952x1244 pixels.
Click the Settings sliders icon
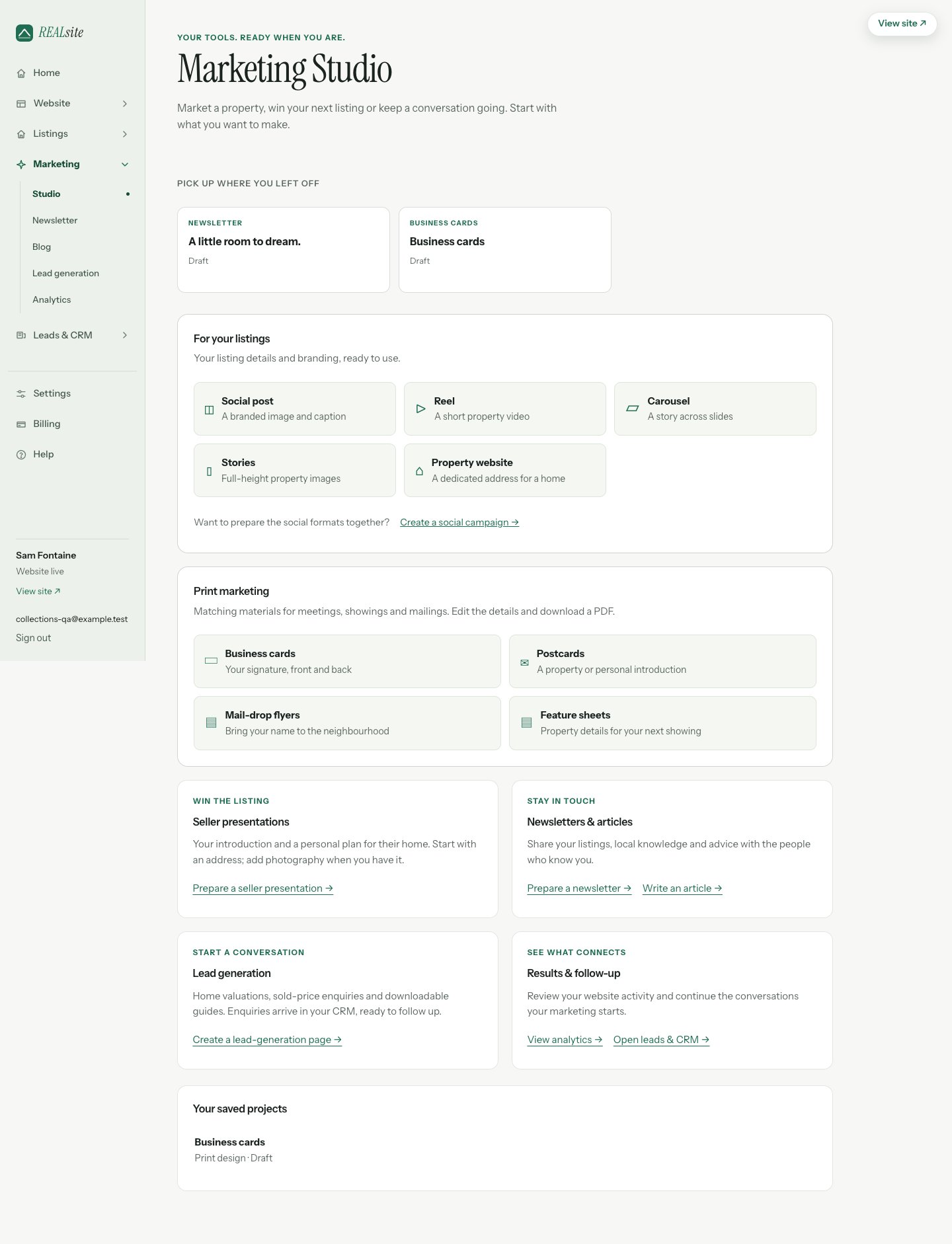click(x=21, y=394)
